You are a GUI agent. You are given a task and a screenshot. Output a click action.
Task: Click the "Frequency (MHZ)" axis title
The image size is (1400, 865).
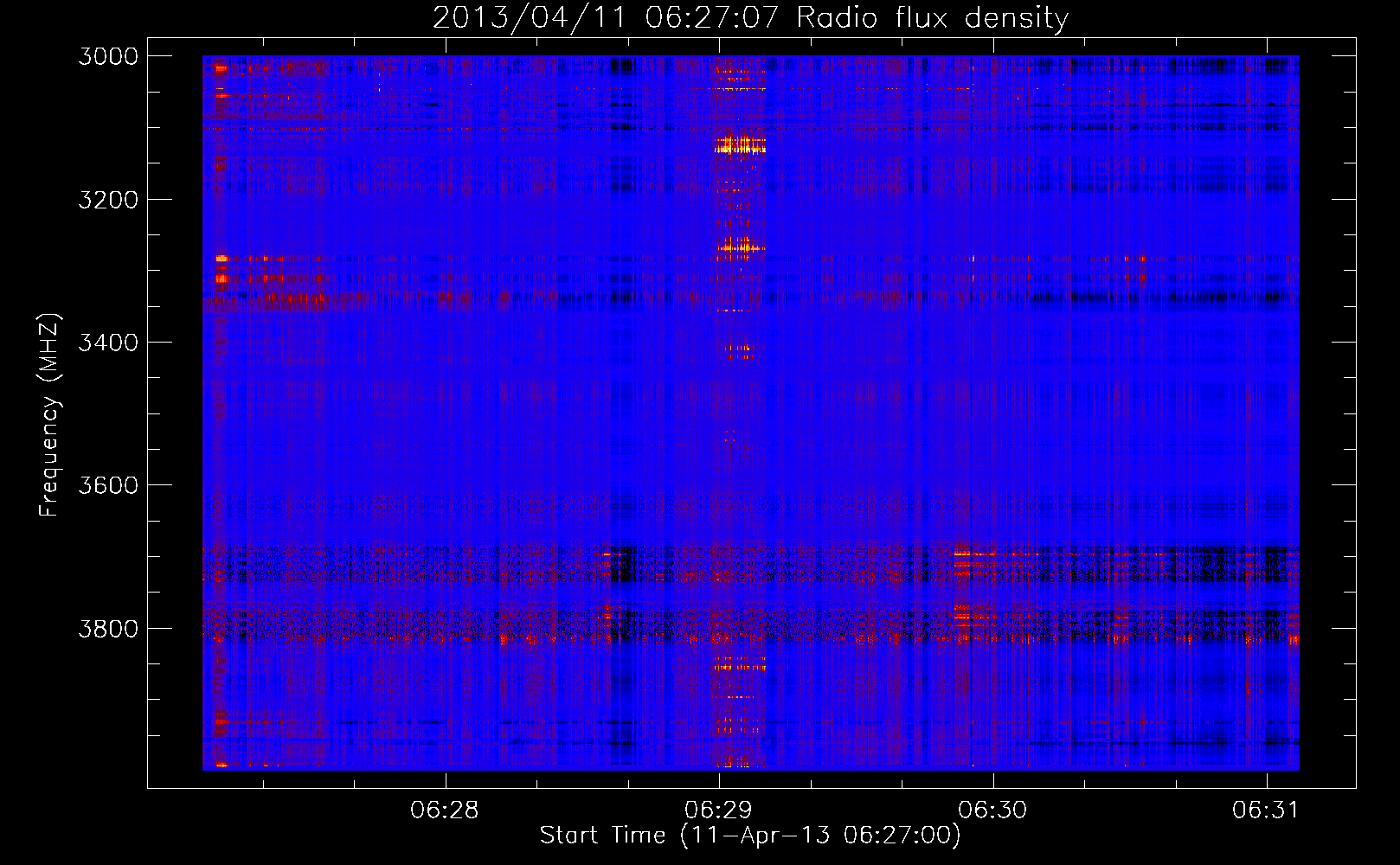(49, 414)
